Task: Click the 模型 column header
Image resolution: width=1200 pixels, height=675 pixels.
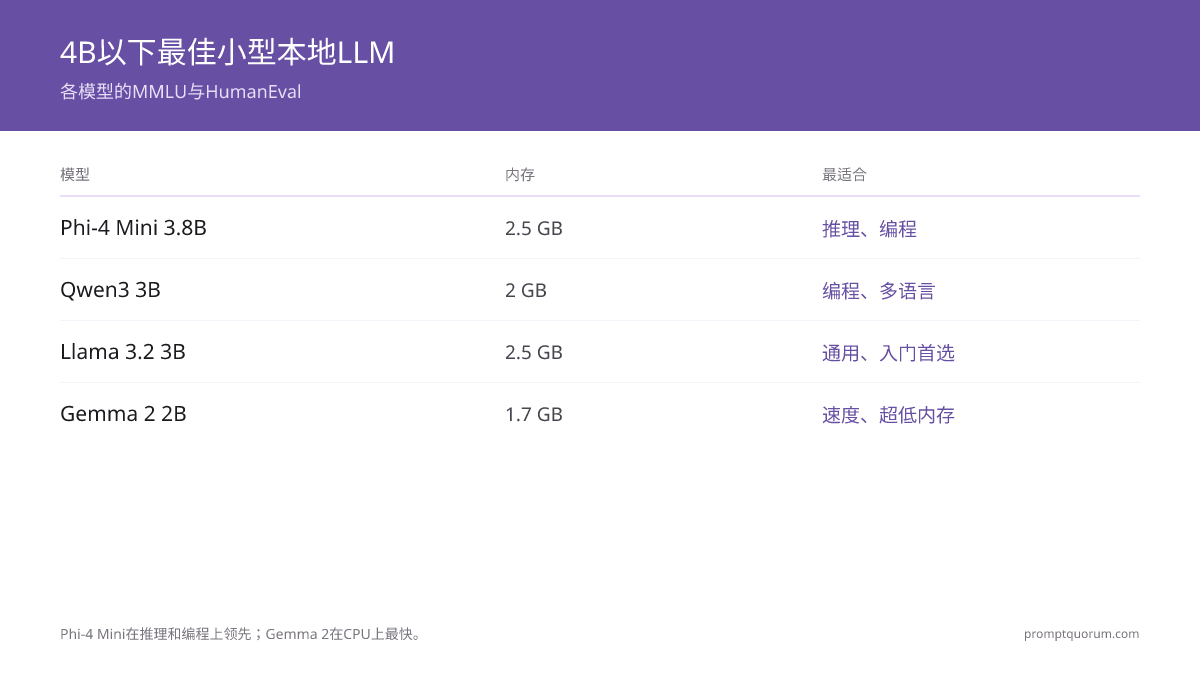Action: click(75, 175)
